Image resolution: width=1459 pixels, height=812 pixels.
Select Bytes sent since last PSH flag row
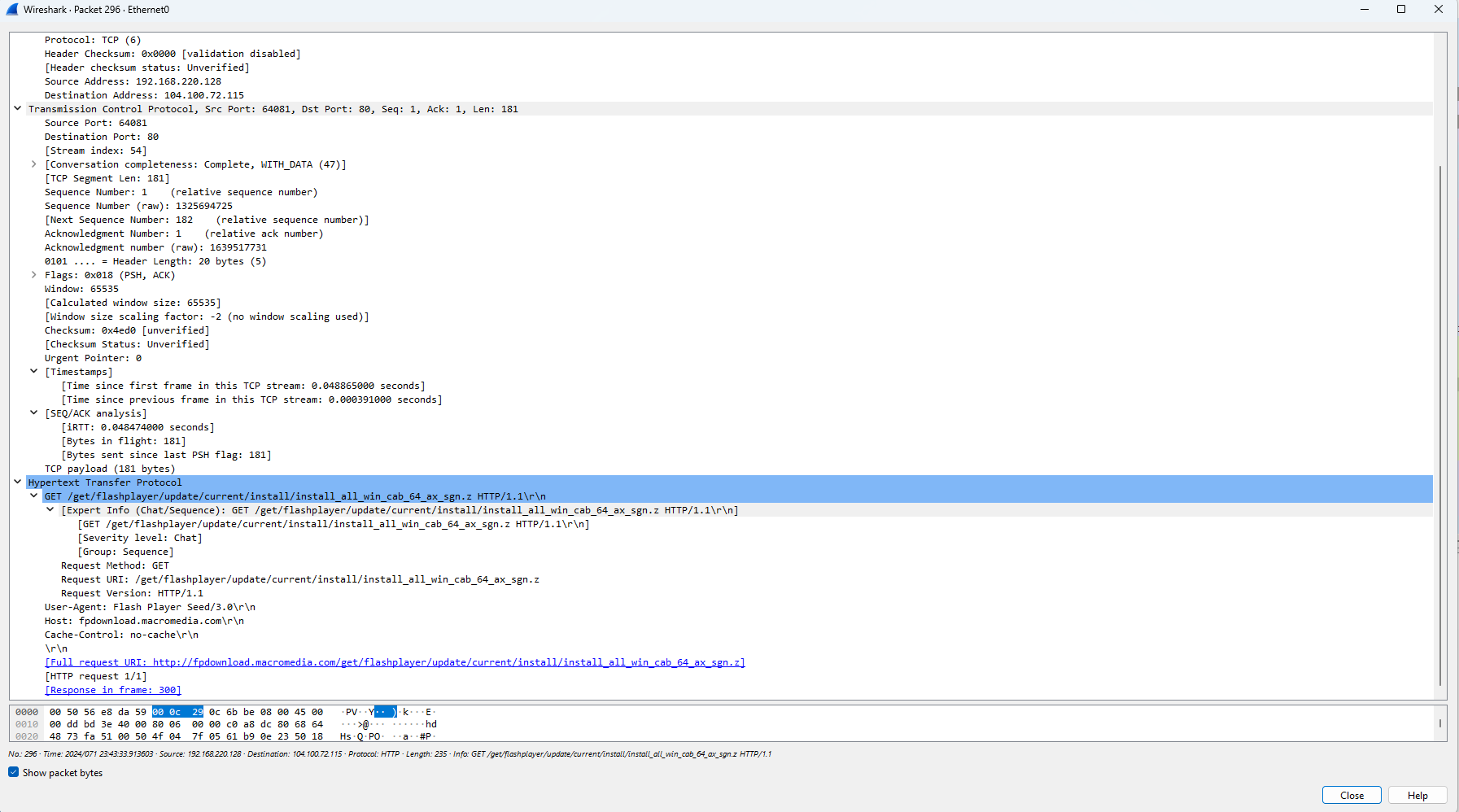tap(166, 455)
